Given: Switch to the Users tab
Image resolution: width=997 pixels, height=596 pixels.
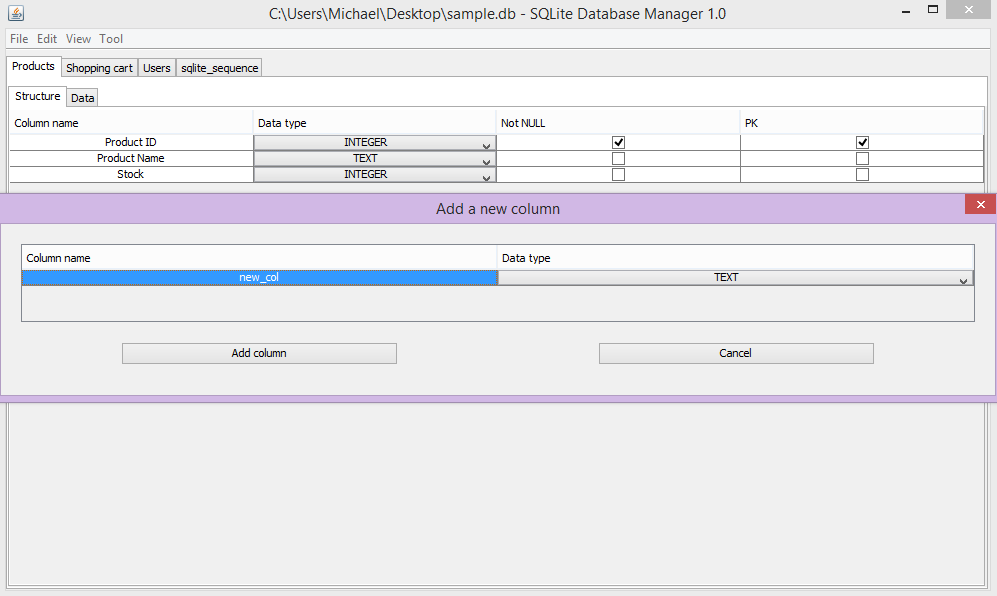Looking at the screenshot, I should 156,68.
